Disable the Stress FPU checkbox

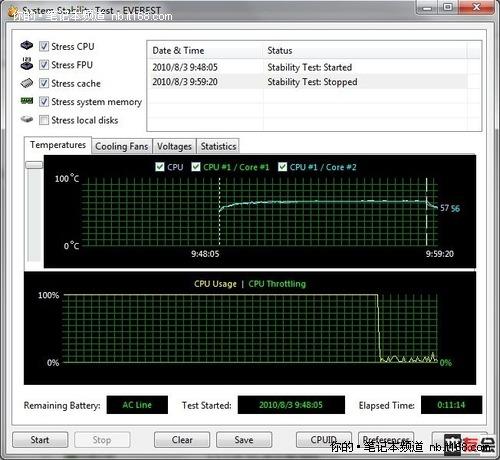pos(44,65)
